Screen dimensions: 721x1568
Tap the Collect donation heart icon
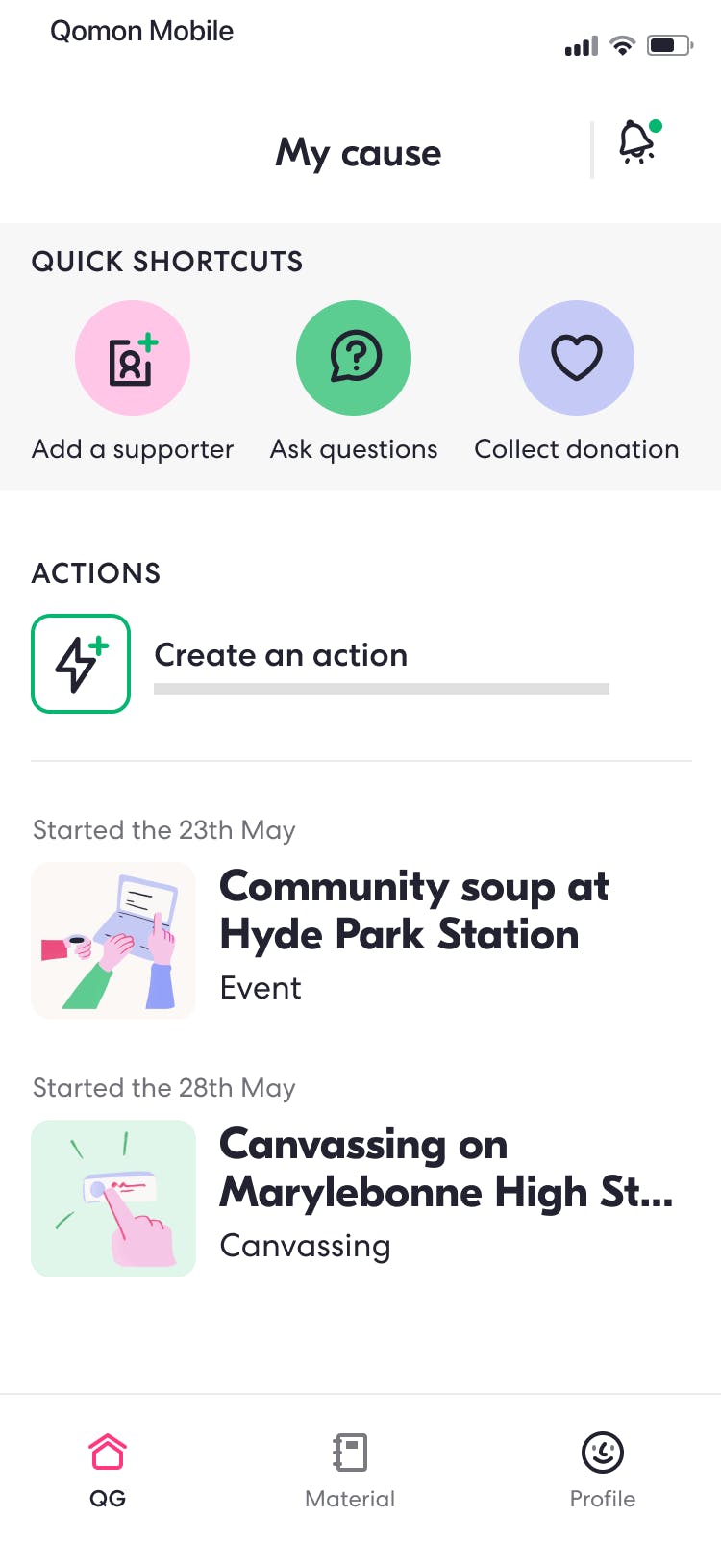point(577,358)
